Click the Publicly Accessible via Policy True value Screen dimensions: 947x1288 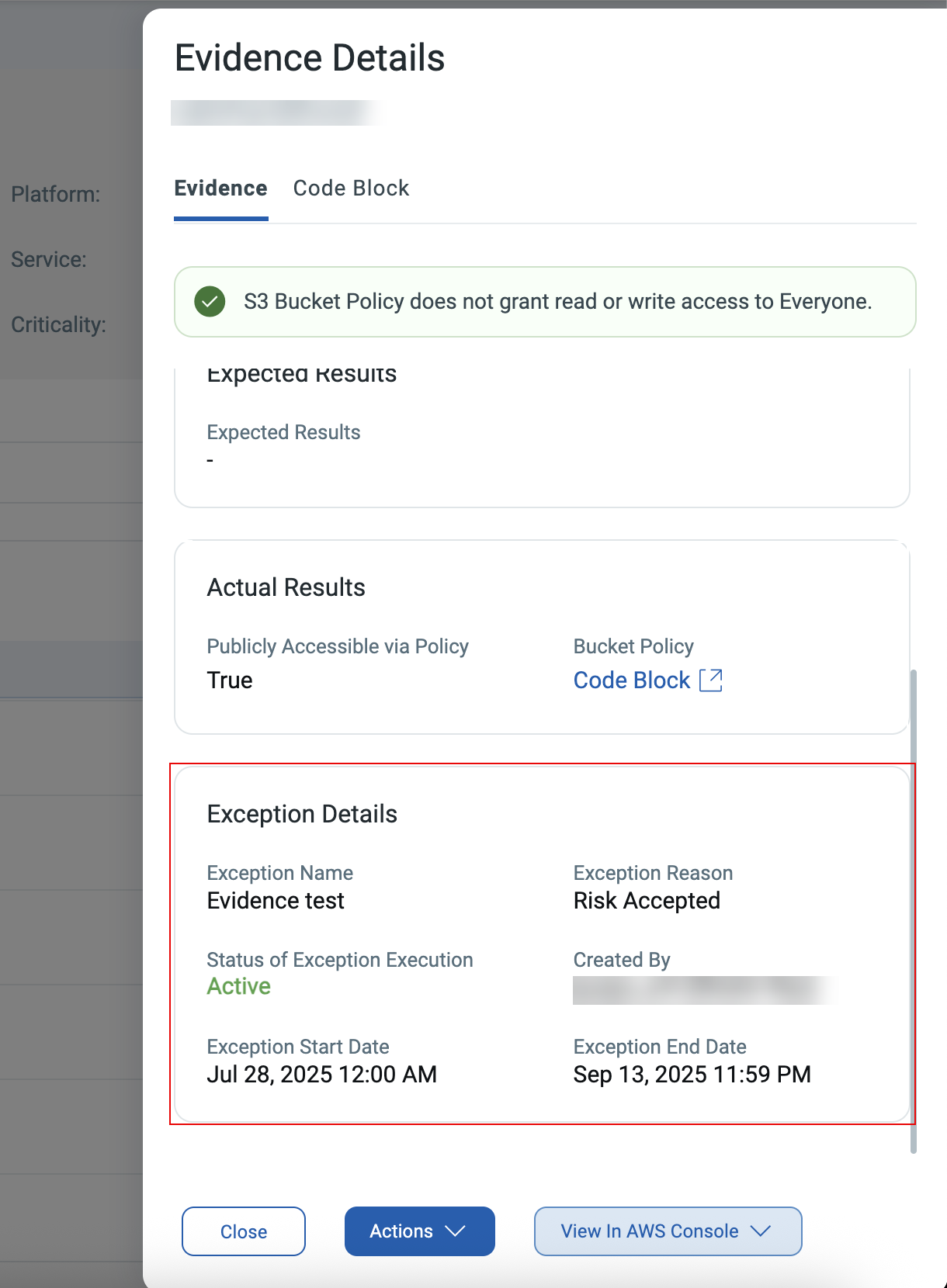pos(230,680)
